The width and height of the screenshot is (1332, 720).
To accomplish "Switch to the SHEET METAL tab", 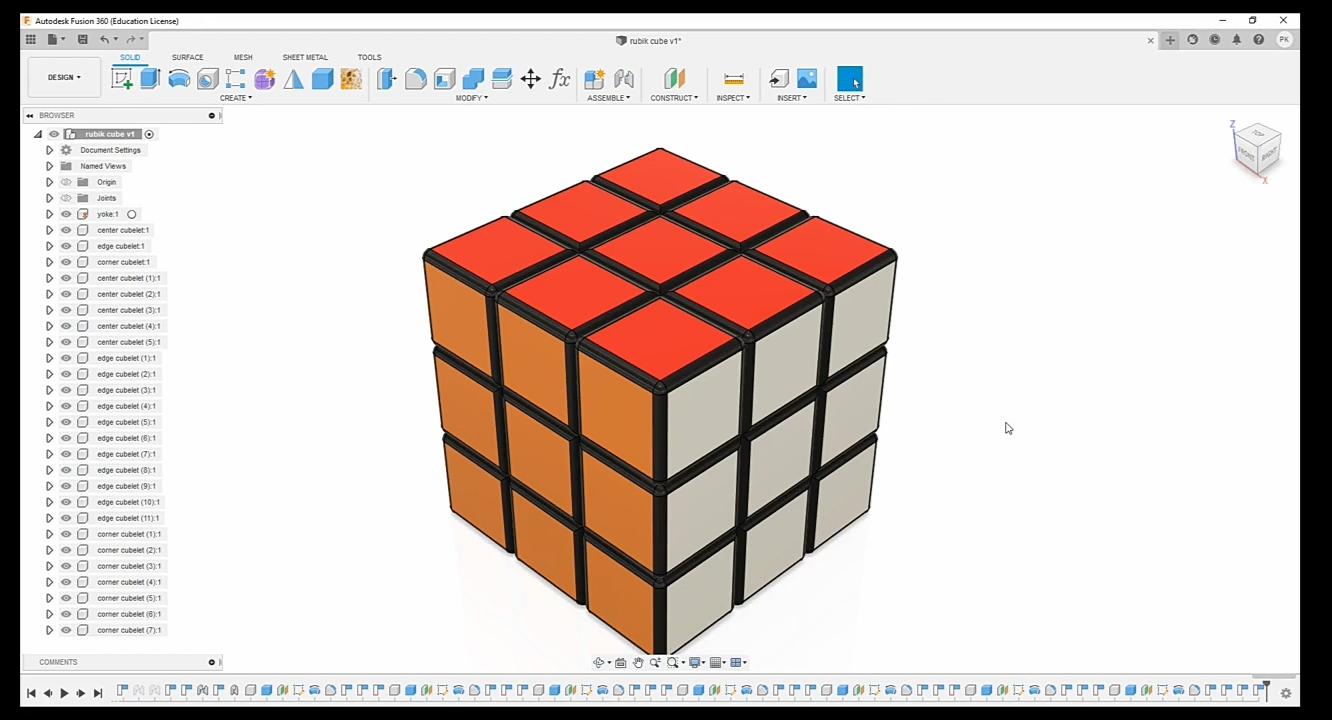I will 305,57.
